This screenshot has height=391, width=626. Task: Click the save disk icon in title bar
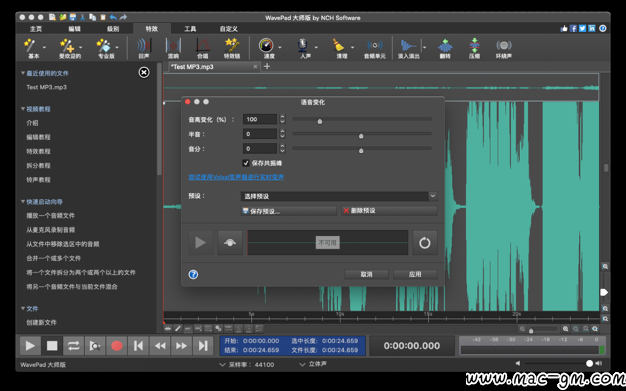click(73, 17)
